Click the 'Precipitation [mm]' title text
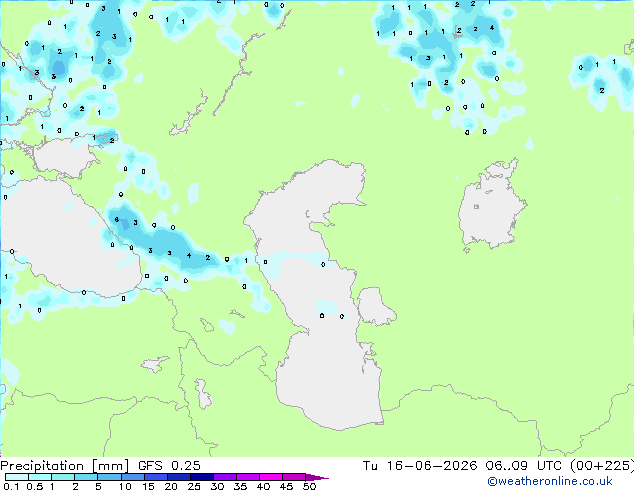Image resolution: width=634 pixels, height=490 pixels. [x=64, y=466]
